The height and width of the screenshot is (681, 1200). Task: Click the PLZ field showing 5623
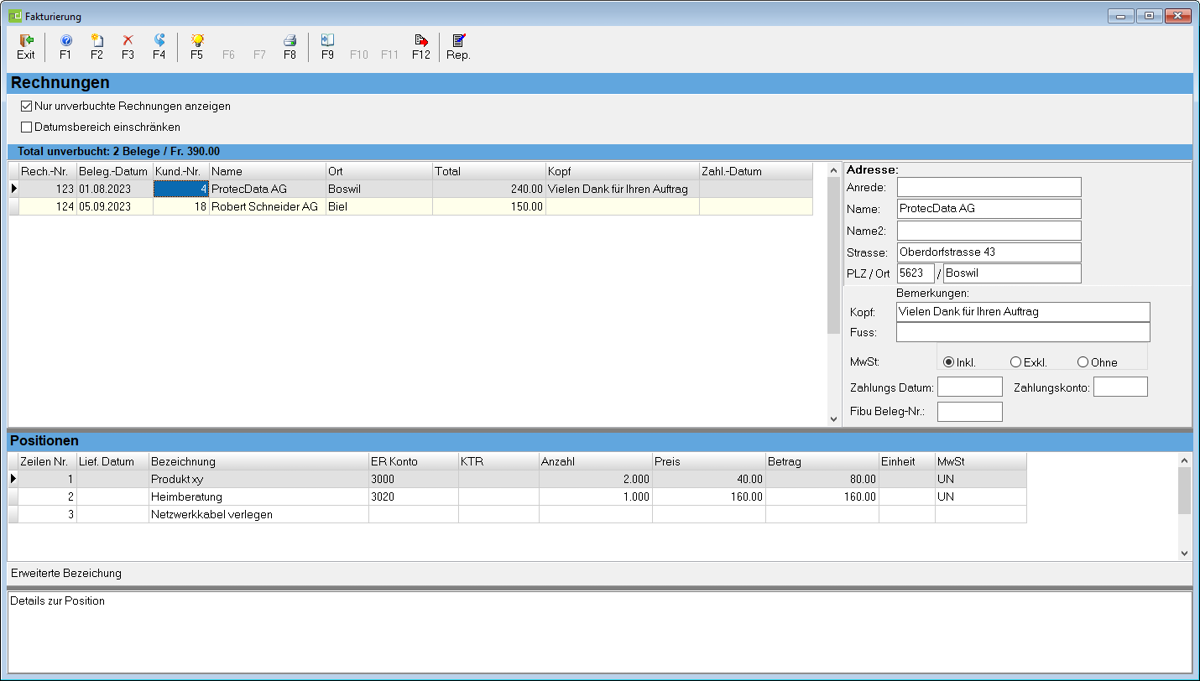[x=916, y=273]
